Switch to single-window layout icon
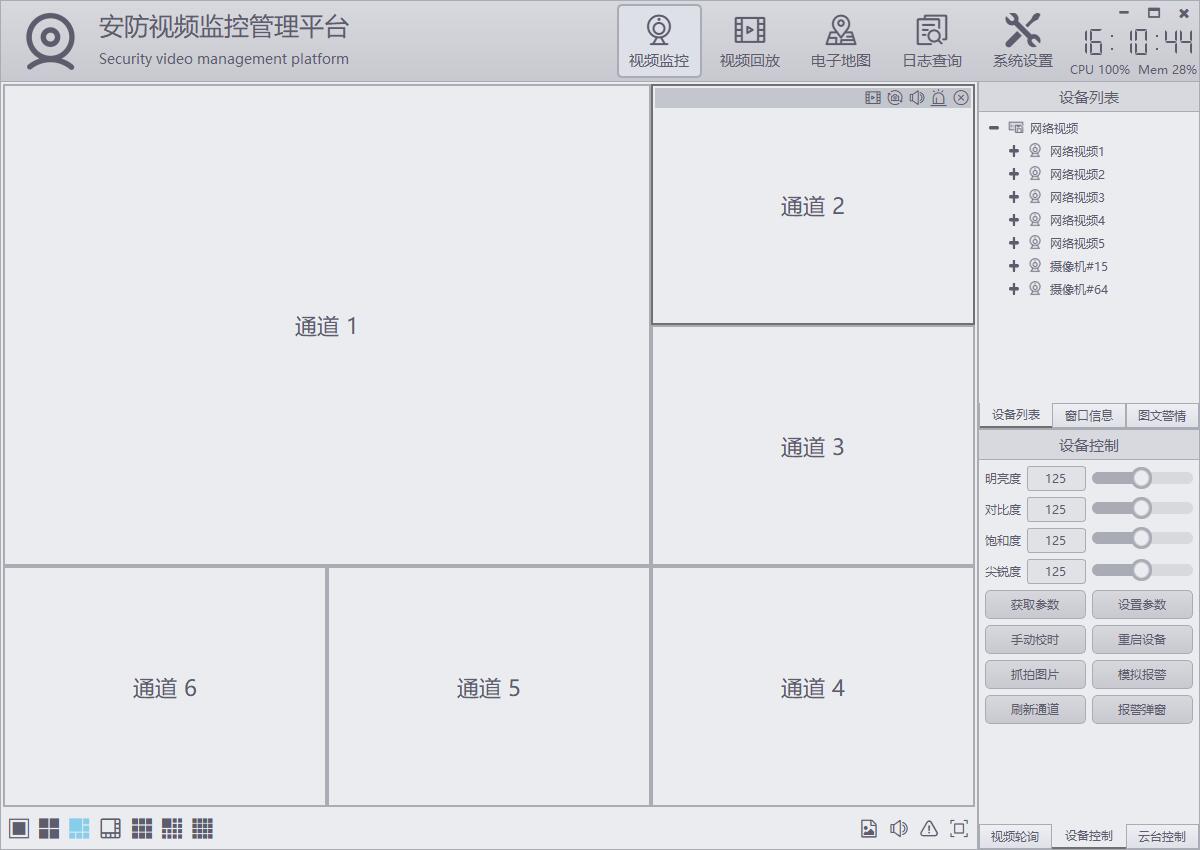The height and width of the screenshot is (850, 1200). point(19,828)
